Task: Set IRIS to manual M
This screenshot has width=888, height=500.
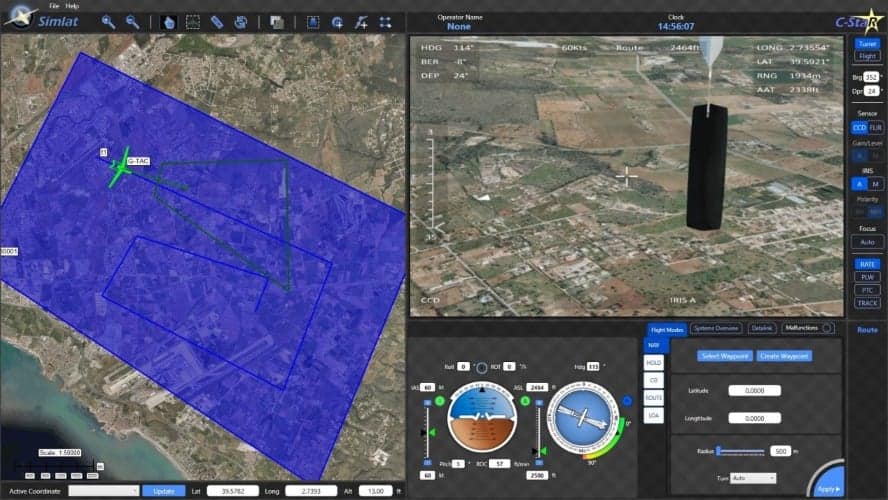Action: coord(876,184)
